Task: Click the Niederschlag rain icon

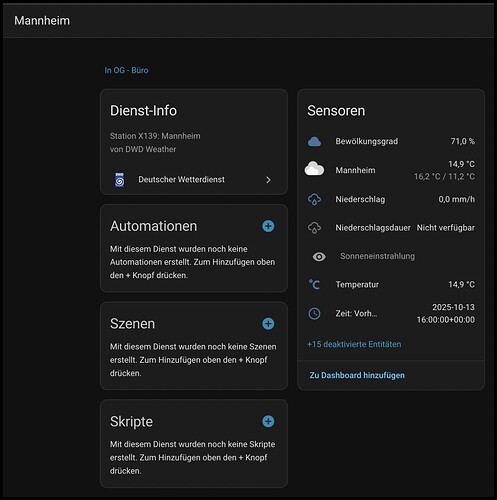Action: click(314, 199)
